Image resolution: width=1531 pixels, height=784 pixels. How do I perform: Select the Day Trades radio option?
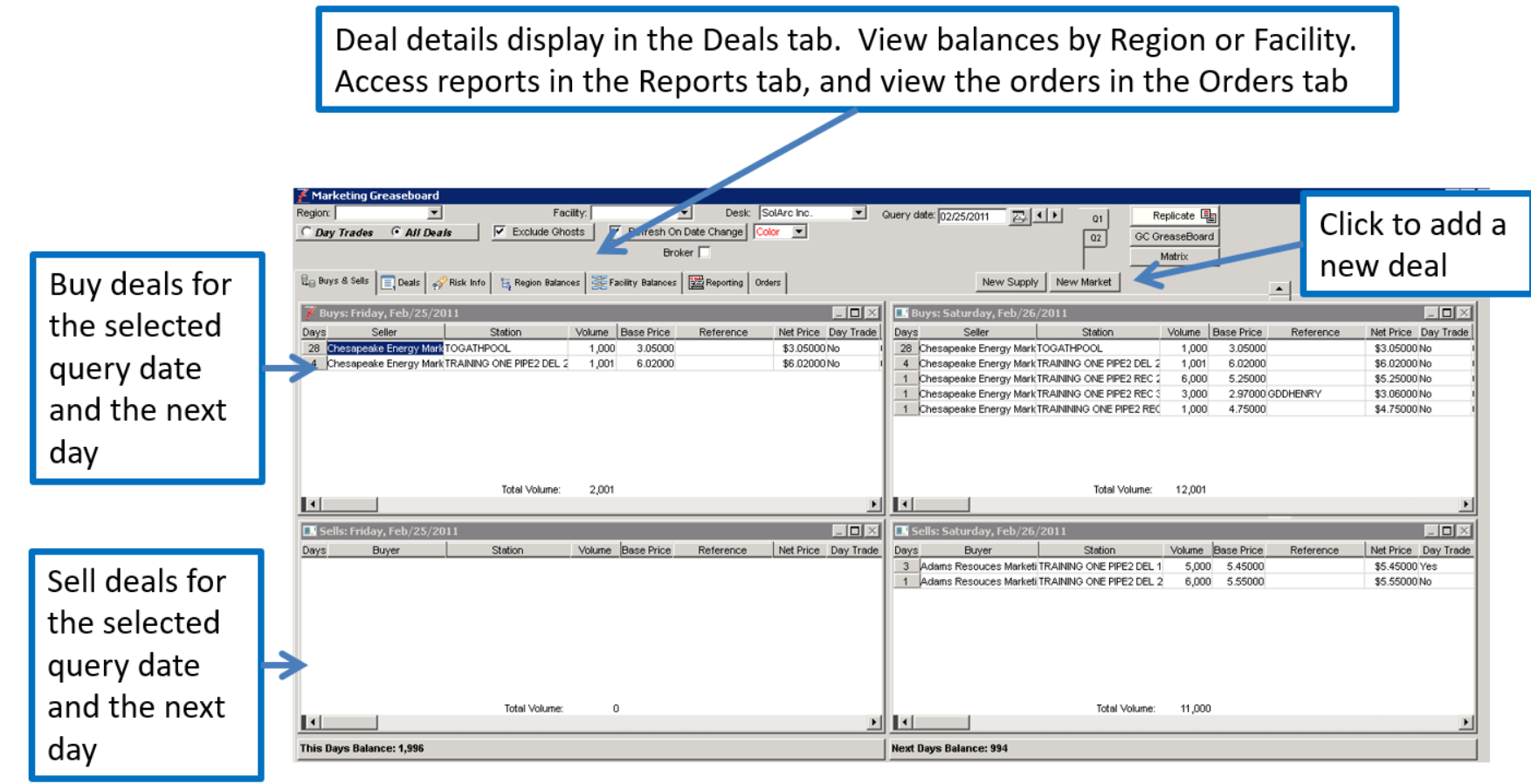307,232
